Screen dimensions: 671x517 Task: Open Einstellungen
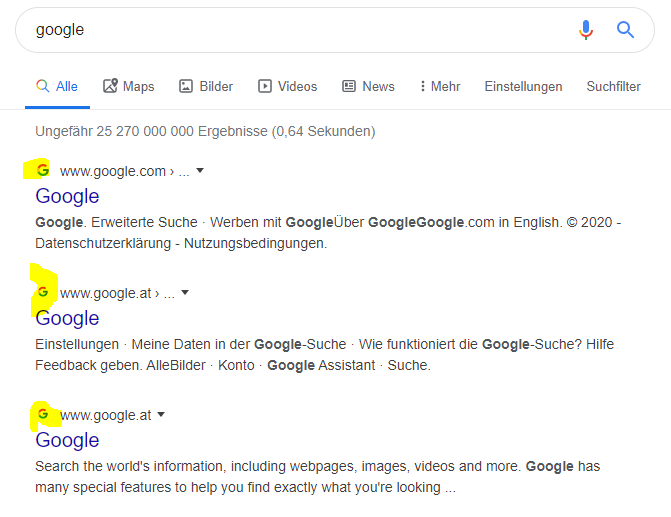pyautogui.click(x=523, y=86)
